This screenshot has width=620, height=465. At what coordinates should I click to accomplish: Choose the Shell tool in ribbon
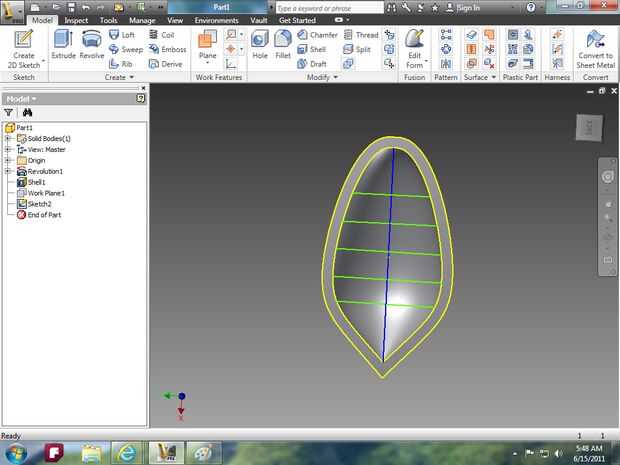tap(312, 49)
